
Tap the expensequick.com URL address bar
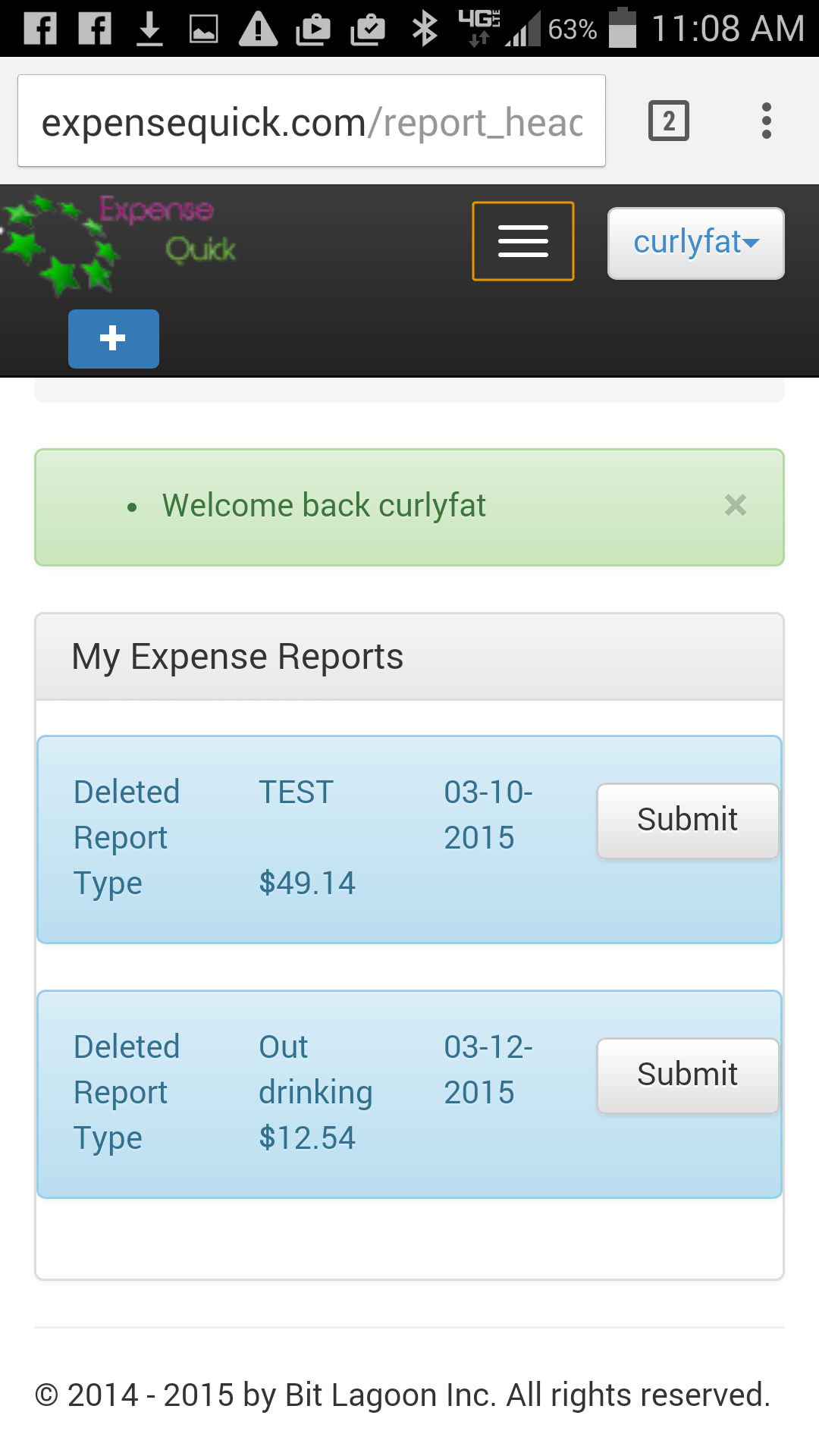(311, 121)
